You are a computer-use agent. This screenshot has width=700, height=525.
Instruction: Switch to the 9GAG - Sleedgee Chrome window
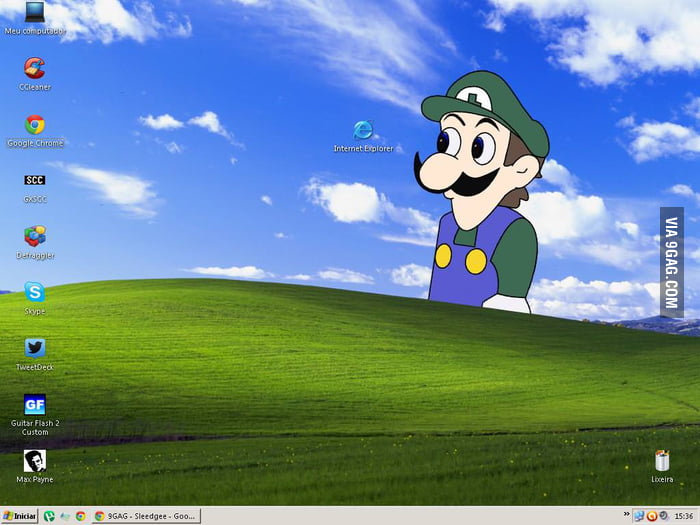coord(146,516)
